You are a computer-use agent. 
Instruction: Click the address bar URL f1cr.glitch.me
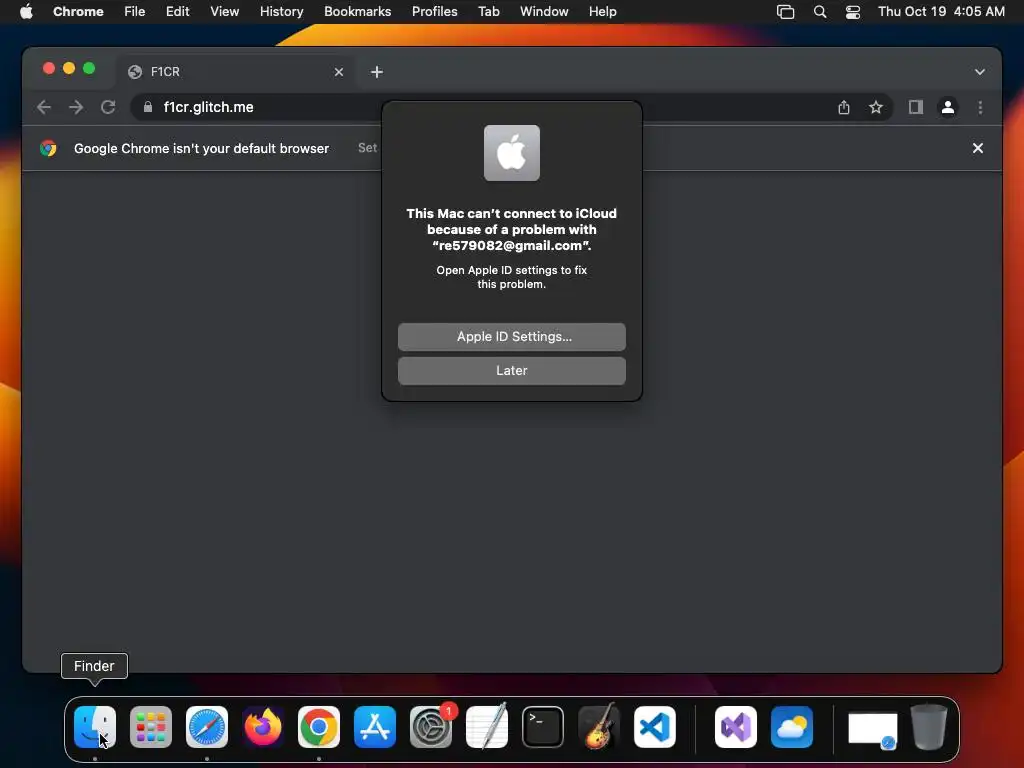[x=208, y=107]
